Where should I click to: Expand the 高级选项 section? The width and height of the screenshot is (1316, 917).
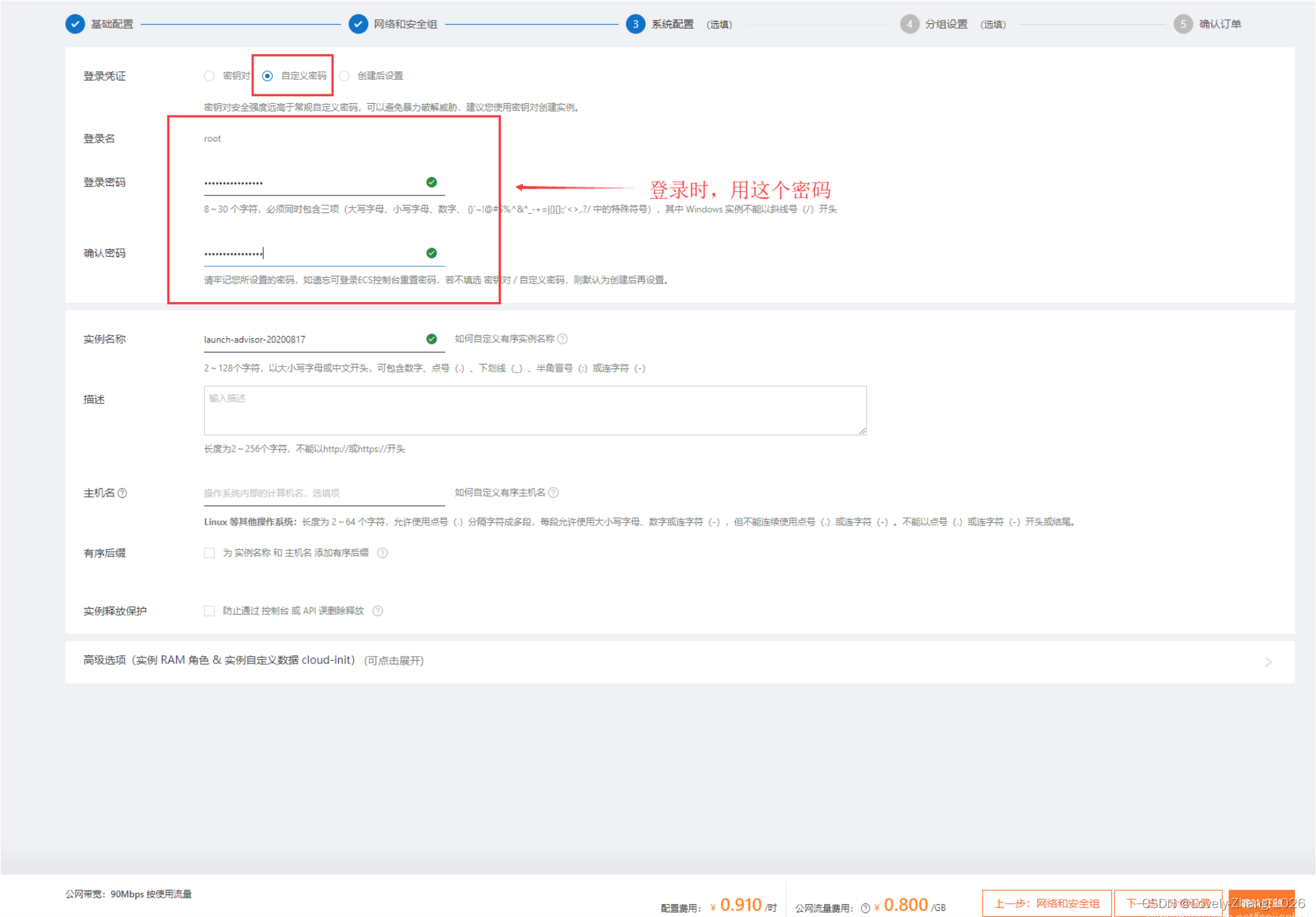pyautogui.click(x=680, y=661)
